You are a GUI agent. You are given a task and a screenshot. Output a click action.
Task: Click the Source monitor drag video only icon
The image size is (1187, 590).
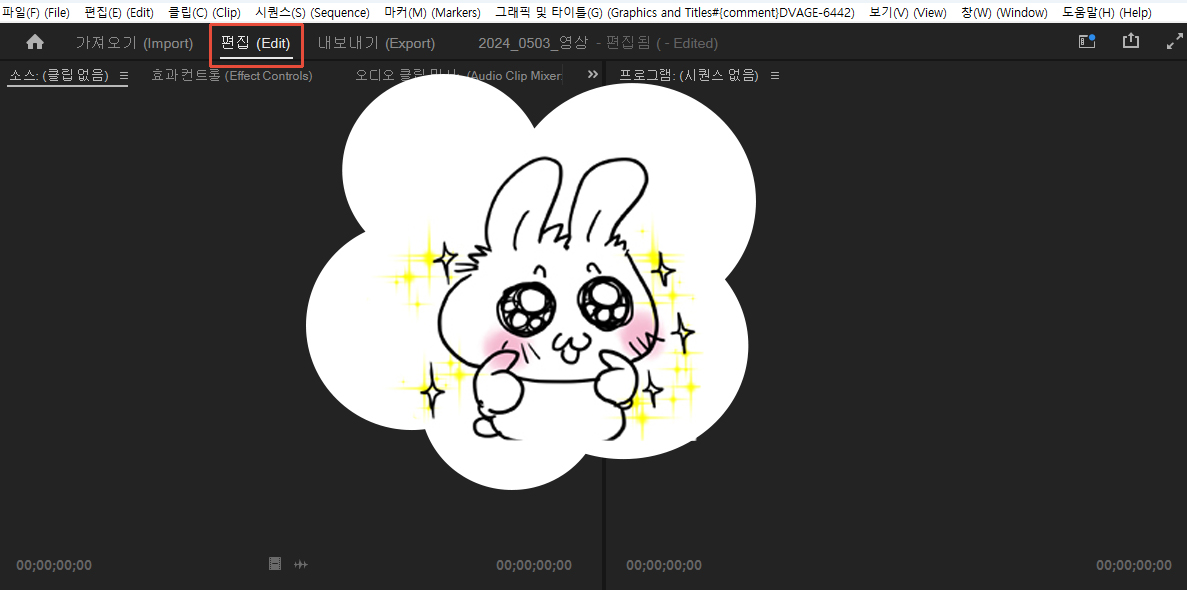tap(275, 563)
